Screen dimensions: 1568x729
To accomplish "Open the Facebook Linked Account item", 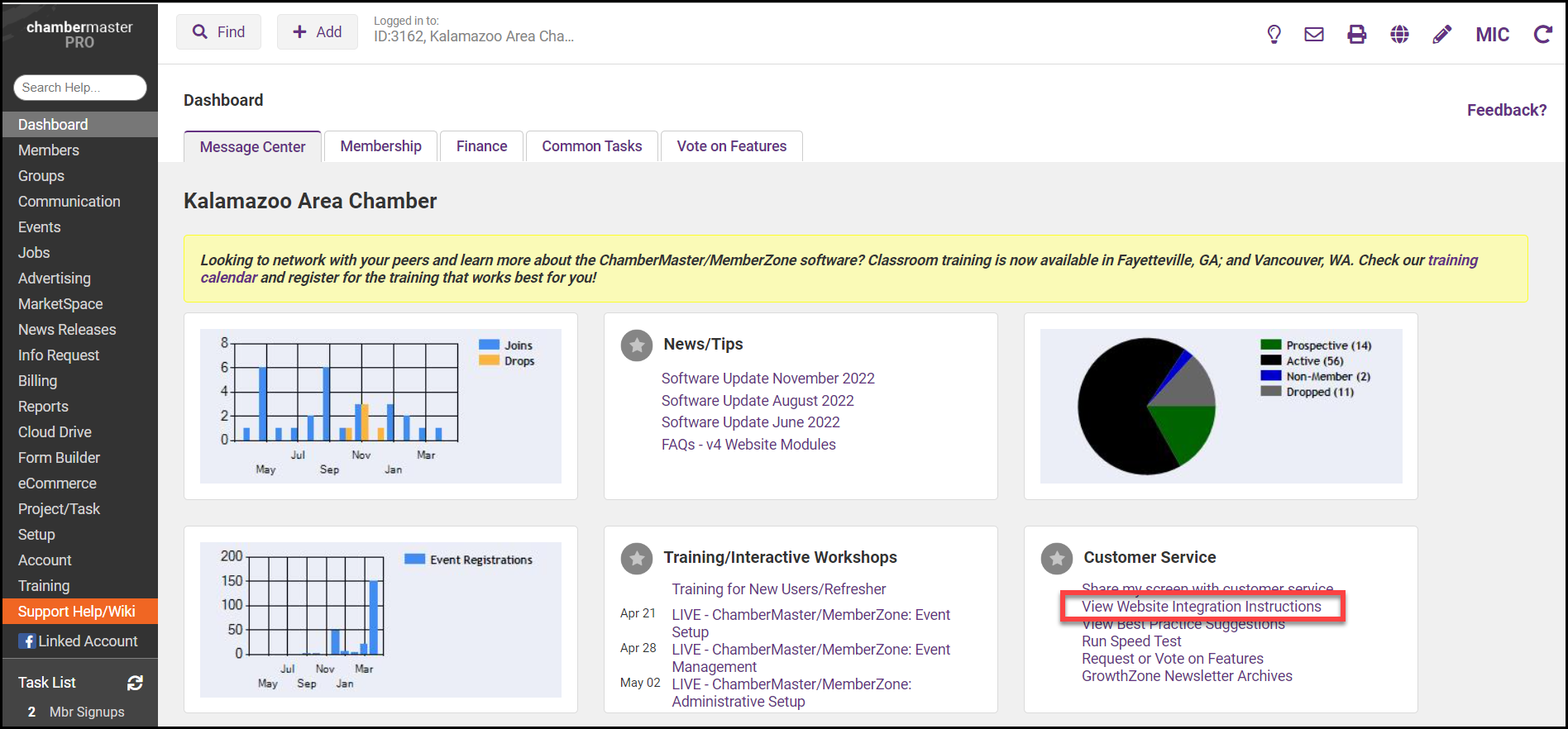I will pos(79,641).
